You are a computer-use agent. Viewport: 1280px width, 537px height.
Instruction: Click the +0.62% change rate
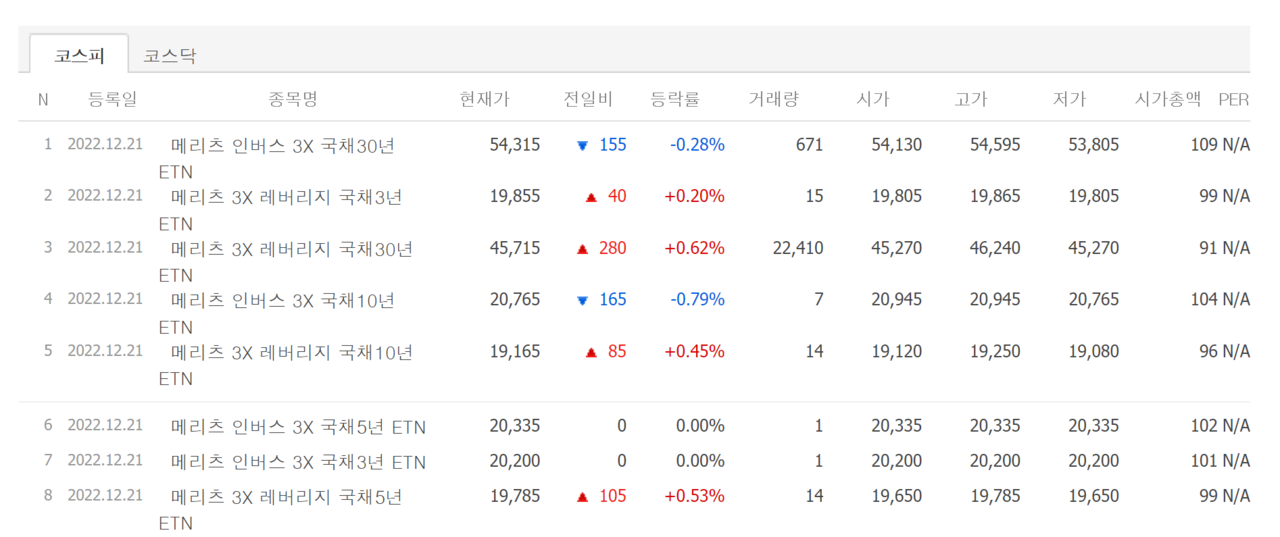pos(695,248)
